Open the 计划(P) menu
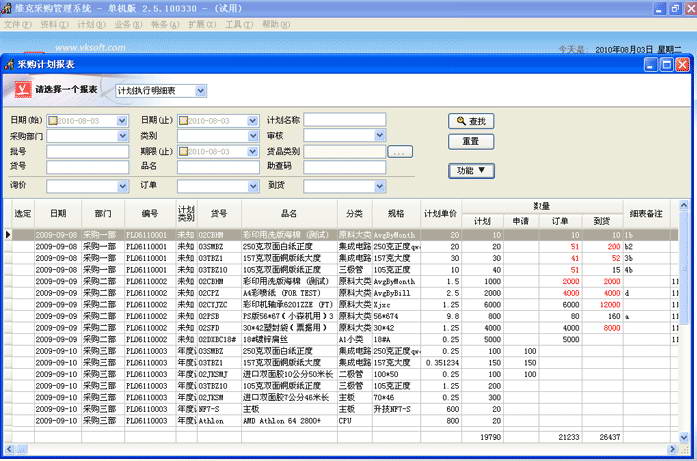Screen dimensions: 697x461 [91, 24]
